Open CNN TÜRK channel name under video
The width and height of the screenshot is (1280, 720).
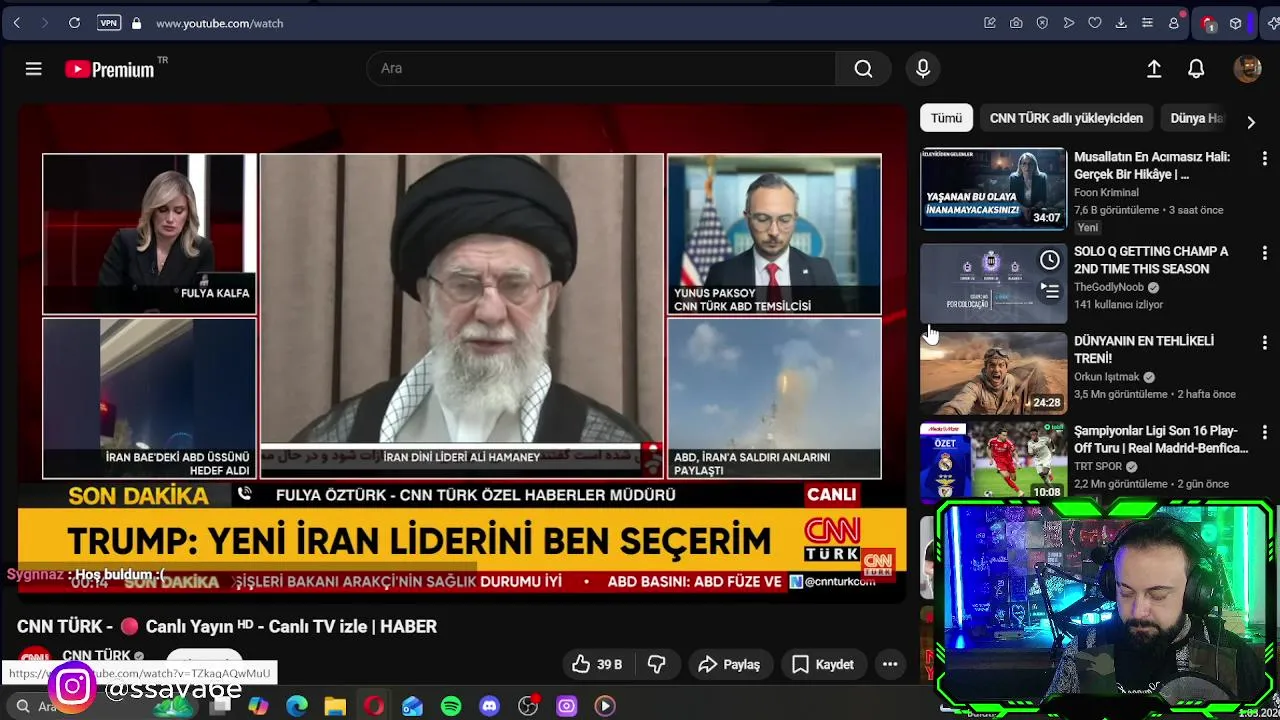pos(96,655)
